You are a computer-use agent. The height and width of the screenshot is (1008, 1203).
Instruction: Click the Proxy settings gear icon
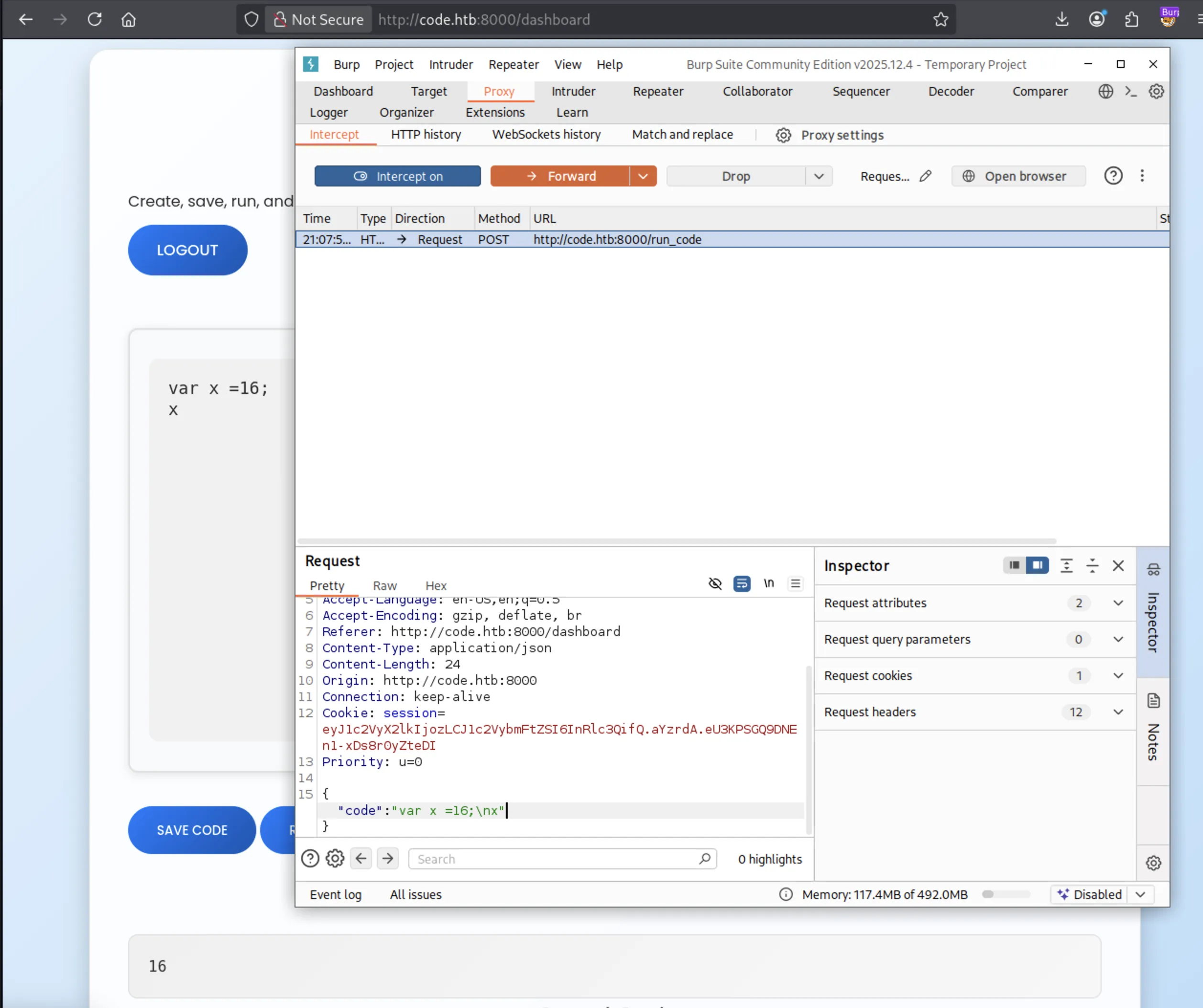pos(783,135)
